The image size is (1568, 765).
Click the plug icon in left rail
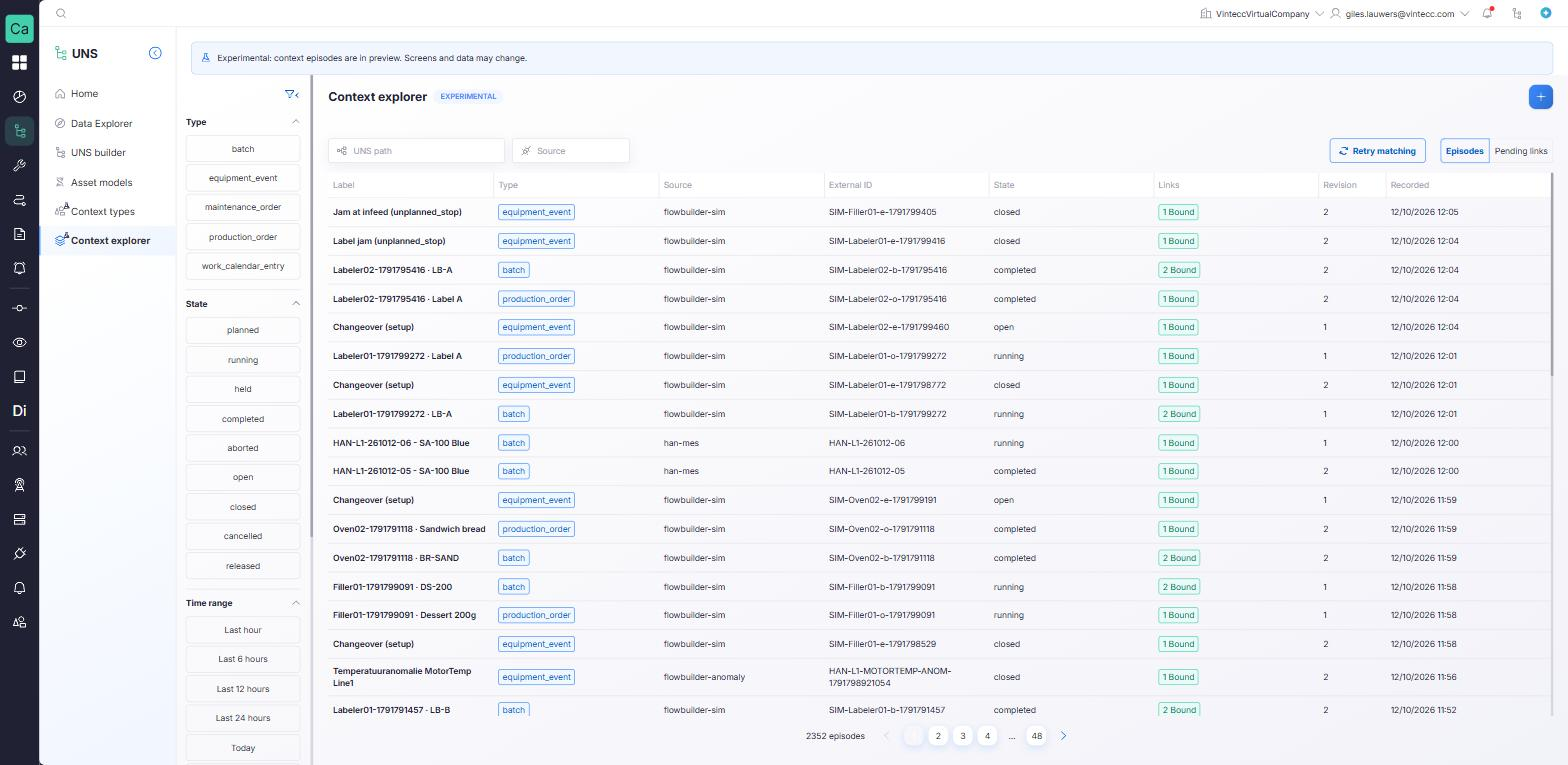click(x=19, y=554)
